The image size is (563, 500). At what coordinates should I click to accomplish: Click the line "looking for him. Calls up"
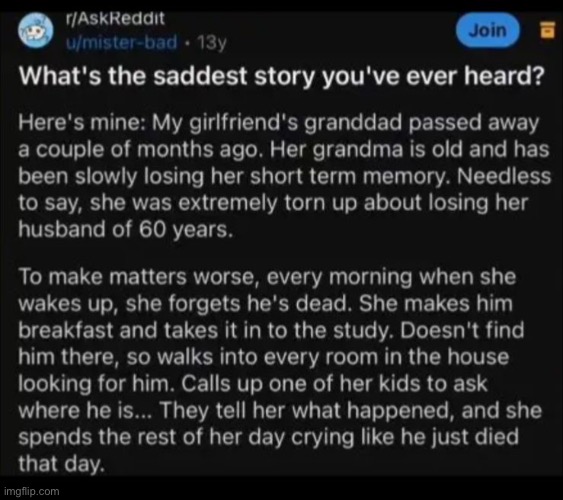click(x=253, y=384)
